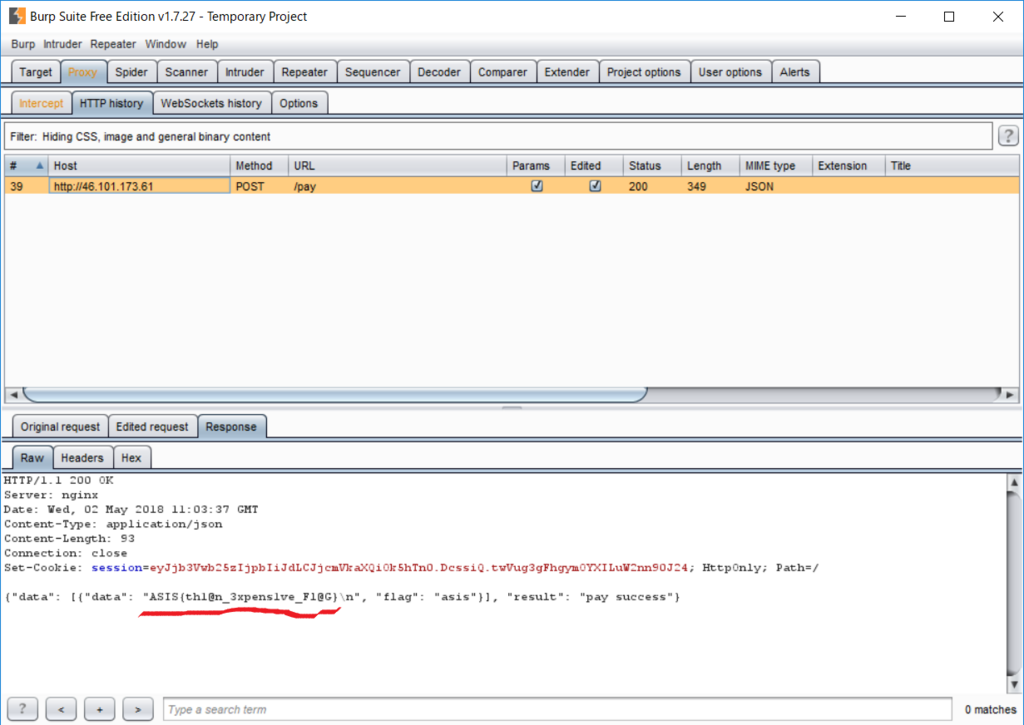Click the filter help question-mark button
Viewport: 1024px width, 725px height.
[1008, 136]
